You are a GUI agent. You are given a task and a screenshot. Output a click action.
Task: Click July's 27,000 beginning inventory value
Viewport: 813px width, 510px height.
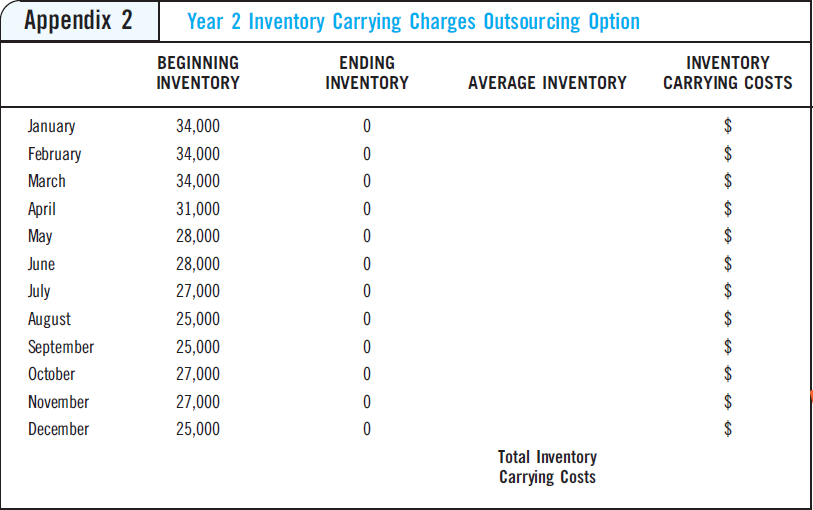click(x=198, y=291)
